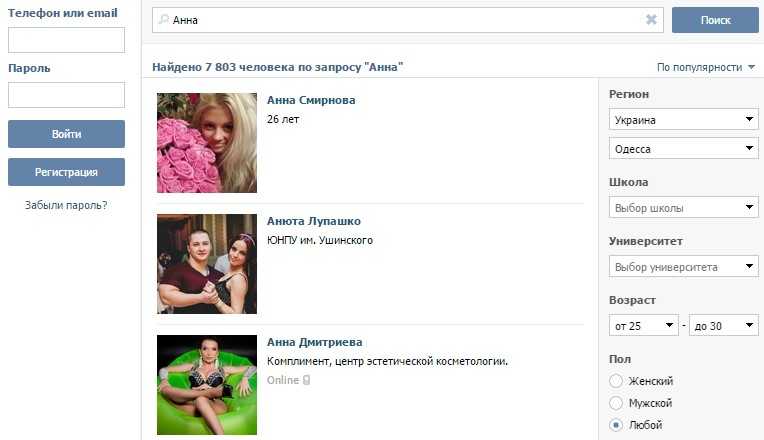Click the 26 лет text
This screenshot has height=440, width=764.
(x=283, y=119)
